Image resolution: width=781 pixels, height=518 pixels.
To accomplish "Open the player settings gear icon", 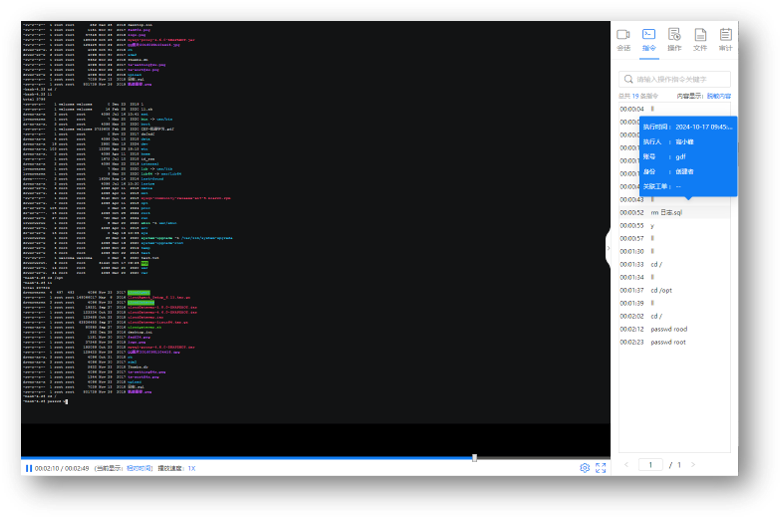I will [584, 468].
